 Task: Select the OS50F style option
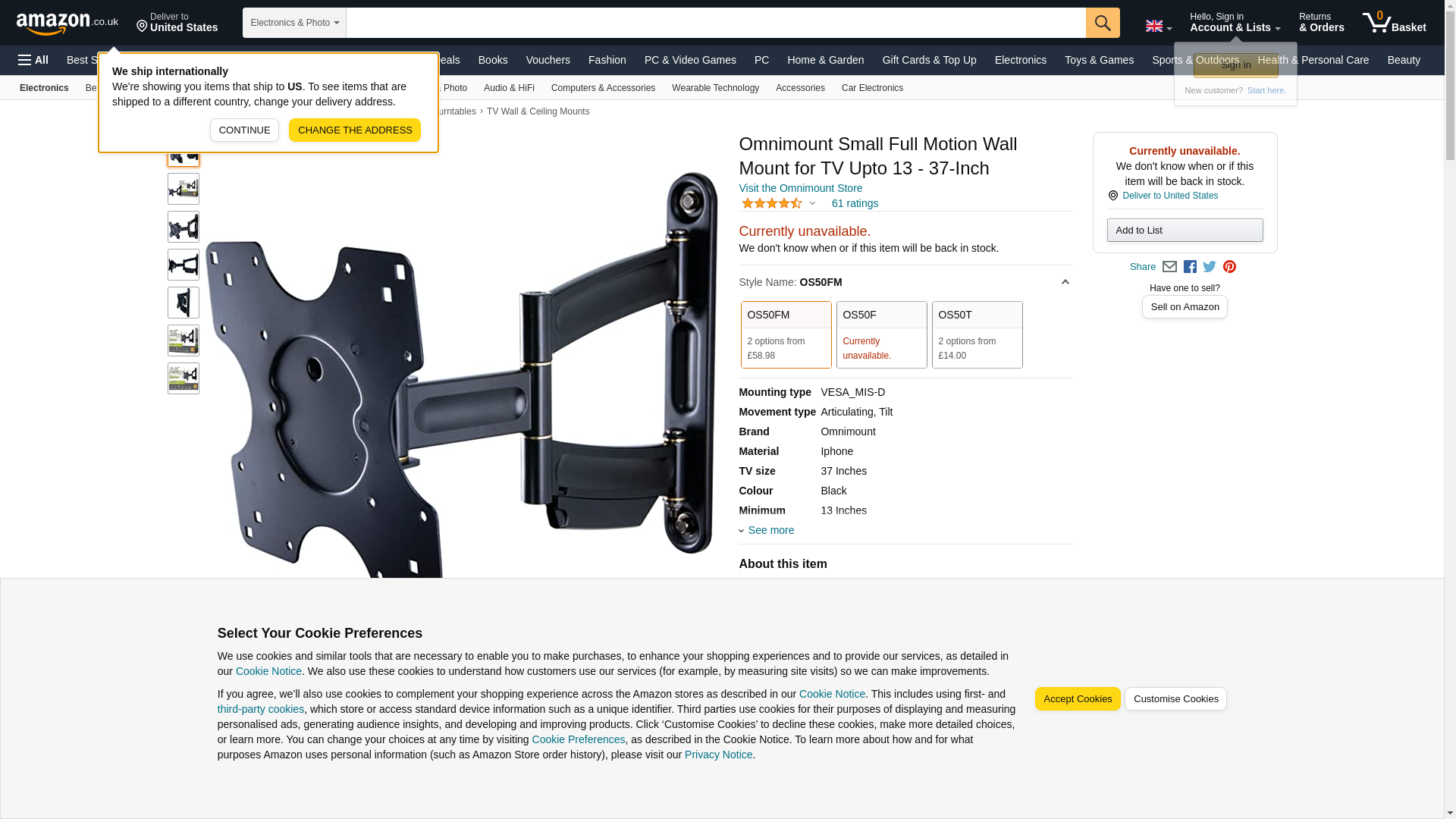881,335
